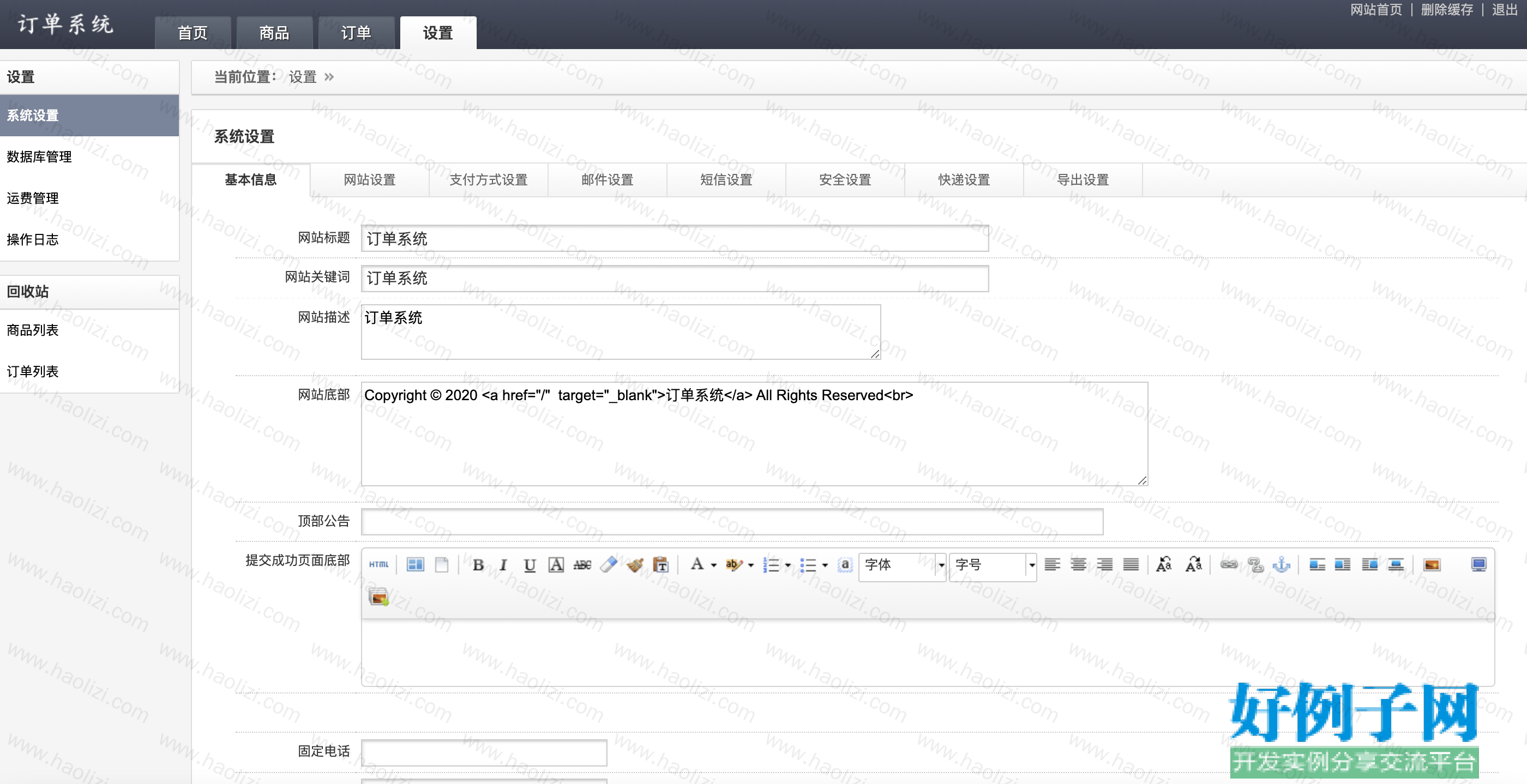Click the font color A icon
This screenshot has height=784, width=1527.
coord(697,564)
